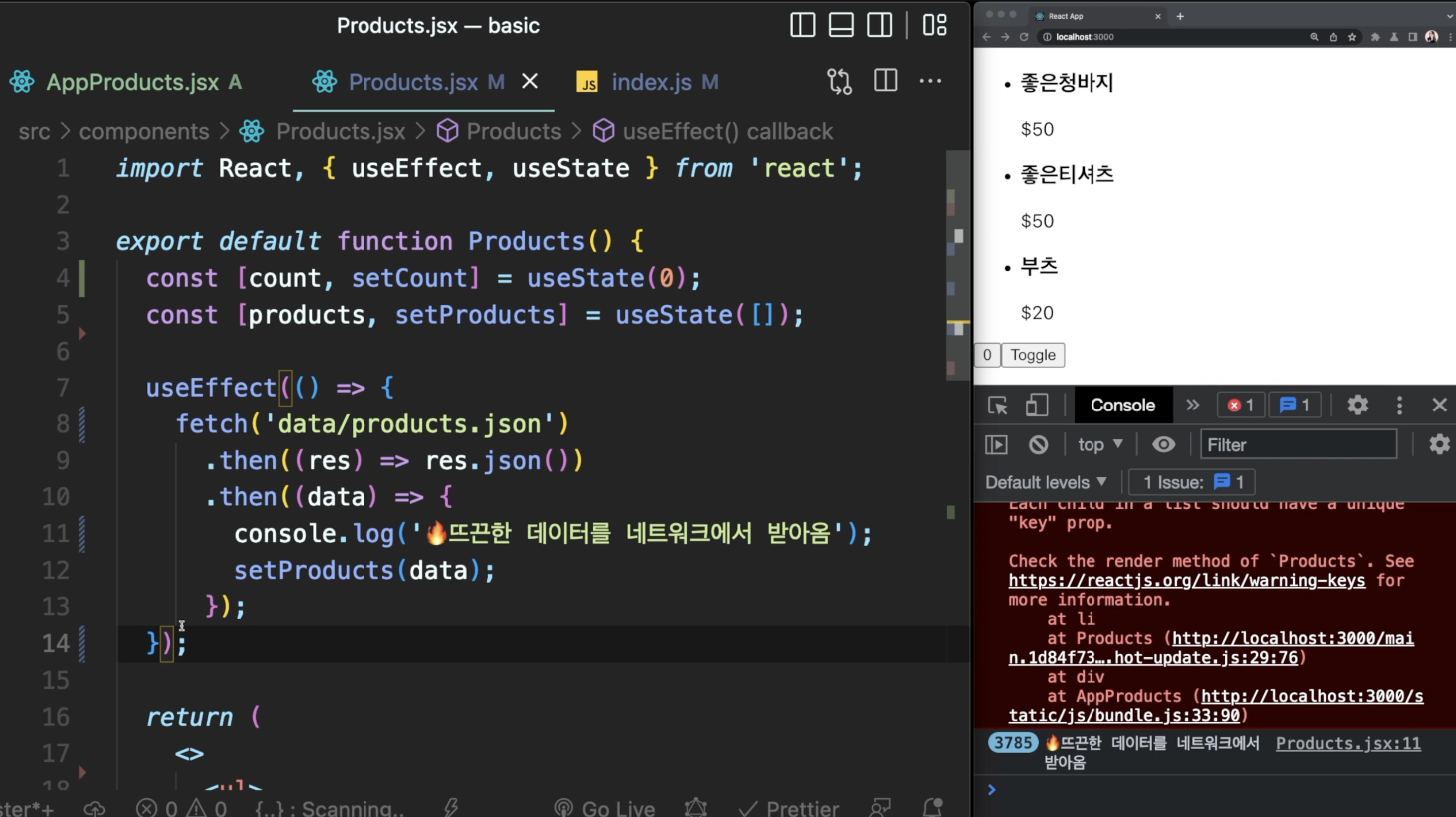Click the red error count badge in DevTools

(x=1241, y=405)
